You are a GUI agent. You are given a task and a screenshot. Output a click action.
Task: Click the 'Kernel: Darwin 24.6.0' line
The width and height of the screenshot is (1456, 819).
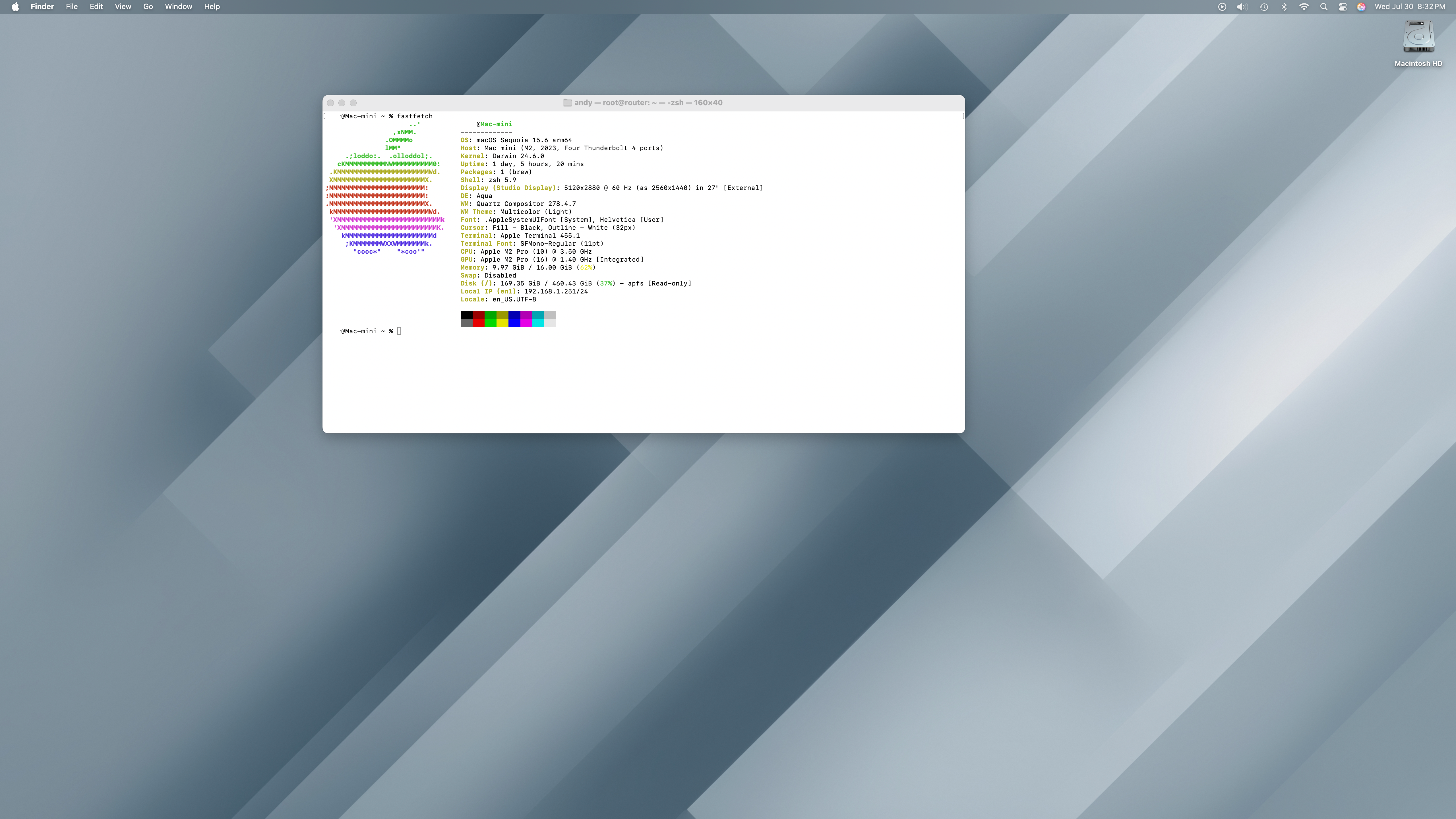click(502, 156)
